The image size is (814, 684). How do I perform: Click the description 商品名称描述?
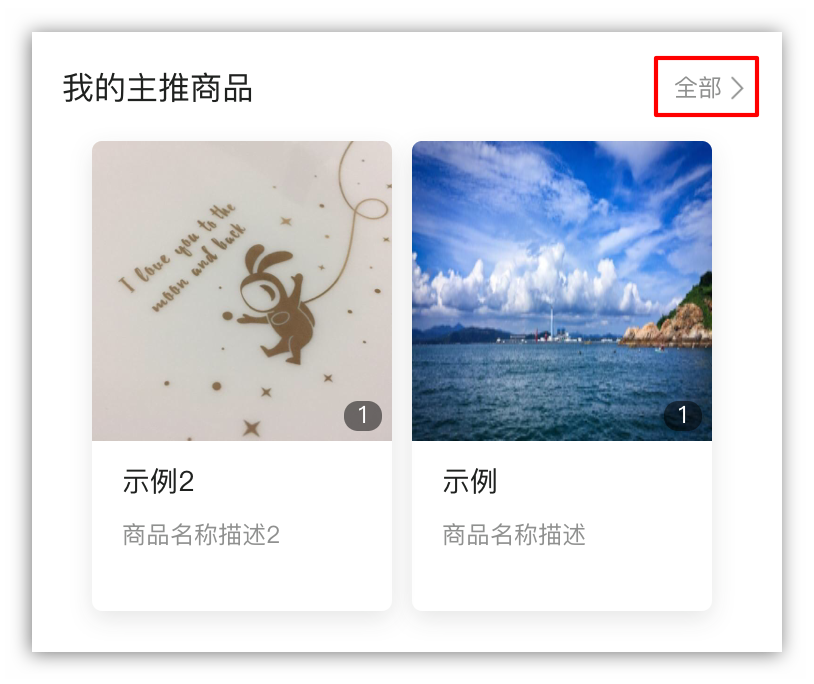coord(514,535)
